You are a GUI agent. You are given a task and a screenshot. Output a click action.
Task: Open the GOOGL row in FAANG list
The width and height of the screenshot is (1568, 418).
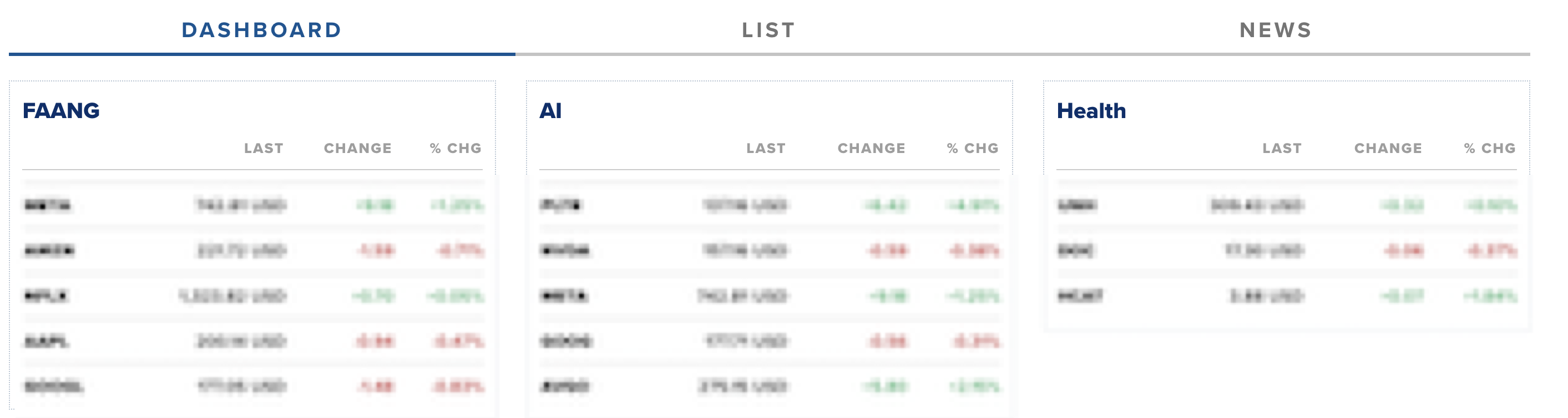252,386
